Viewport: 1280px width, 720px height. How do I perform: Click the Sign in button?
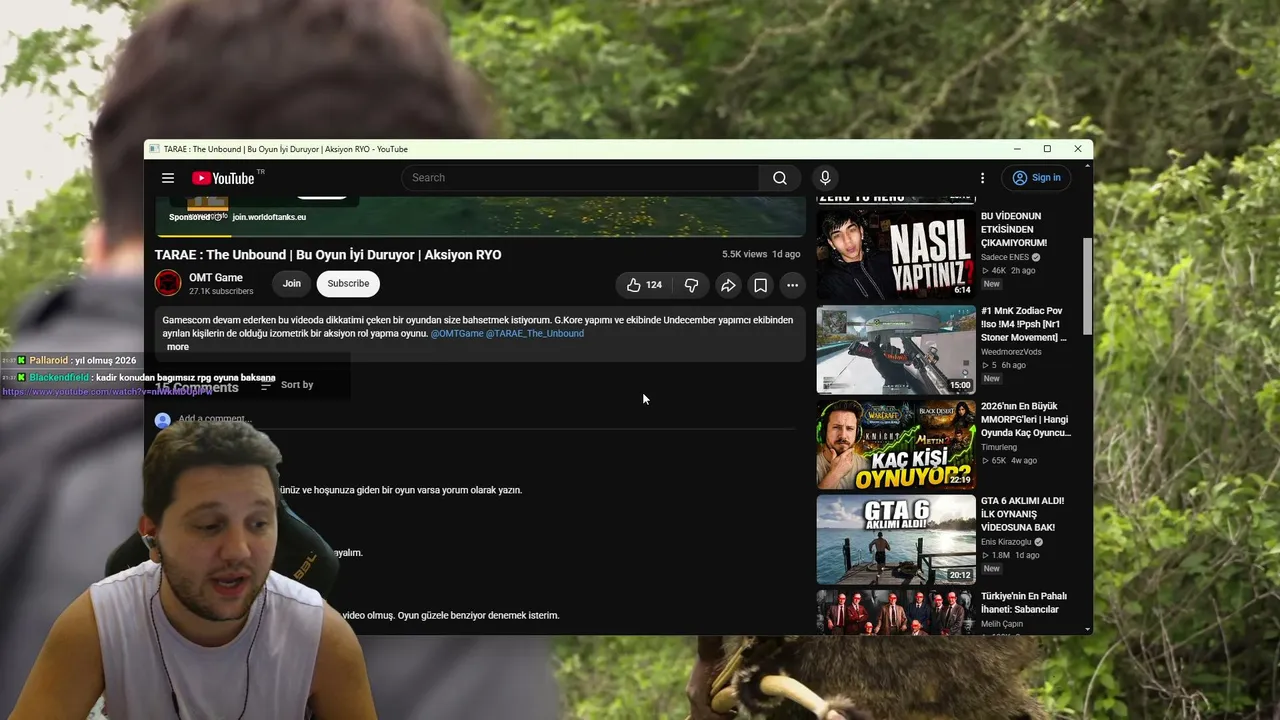(x=1036, y=178)
